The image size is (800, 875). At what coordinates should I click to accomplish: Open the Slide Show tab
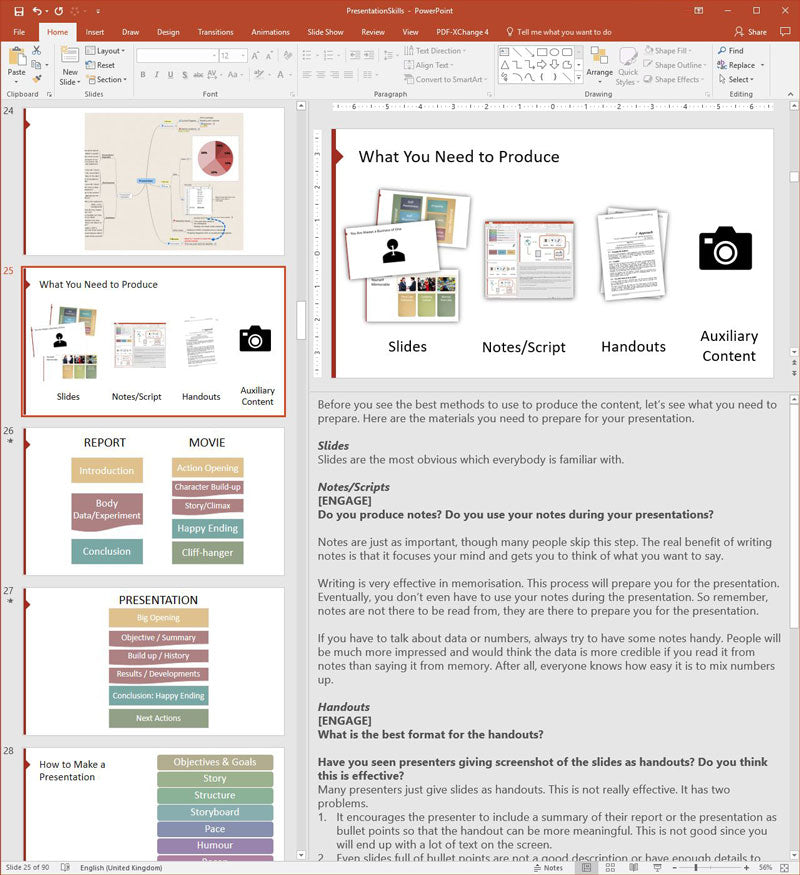325,32
